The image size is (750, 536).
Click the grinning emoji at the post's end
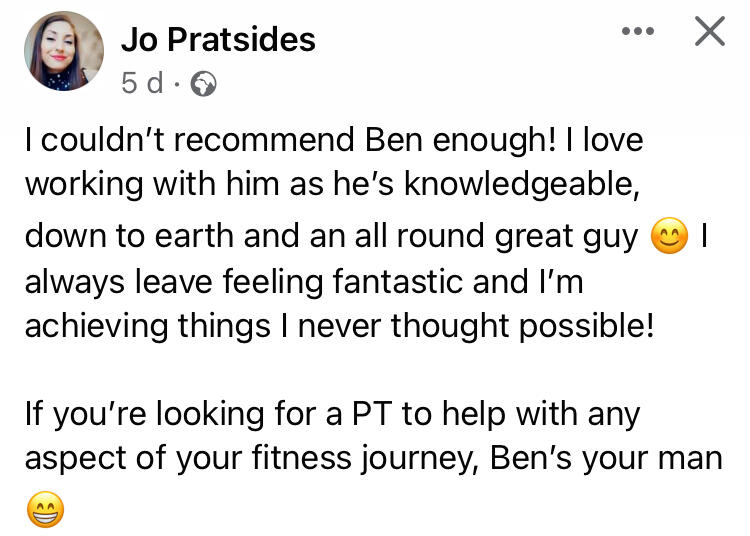pyautogui.click(x=45, y=509)
